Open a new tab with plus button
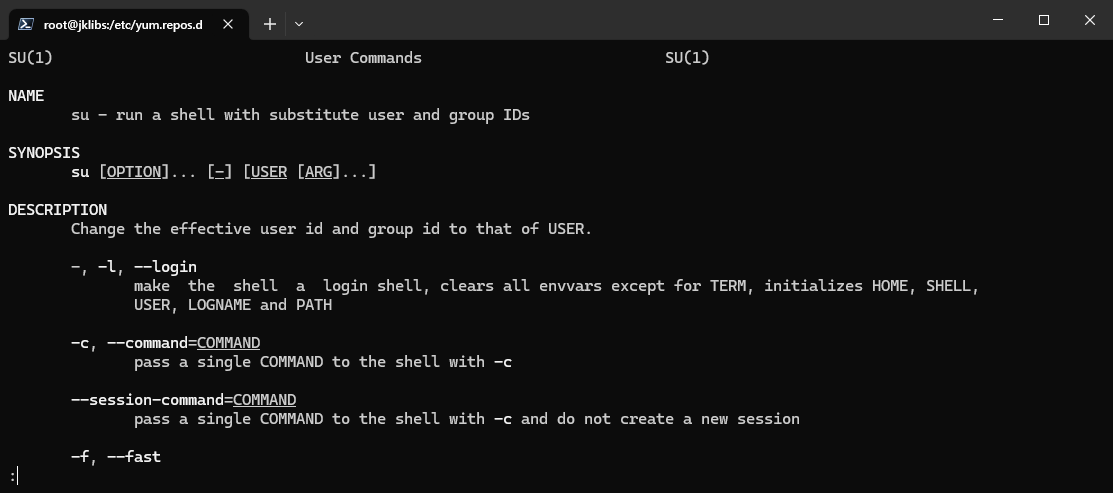Screen dimensions: 1113x493 tap(270, 24)
